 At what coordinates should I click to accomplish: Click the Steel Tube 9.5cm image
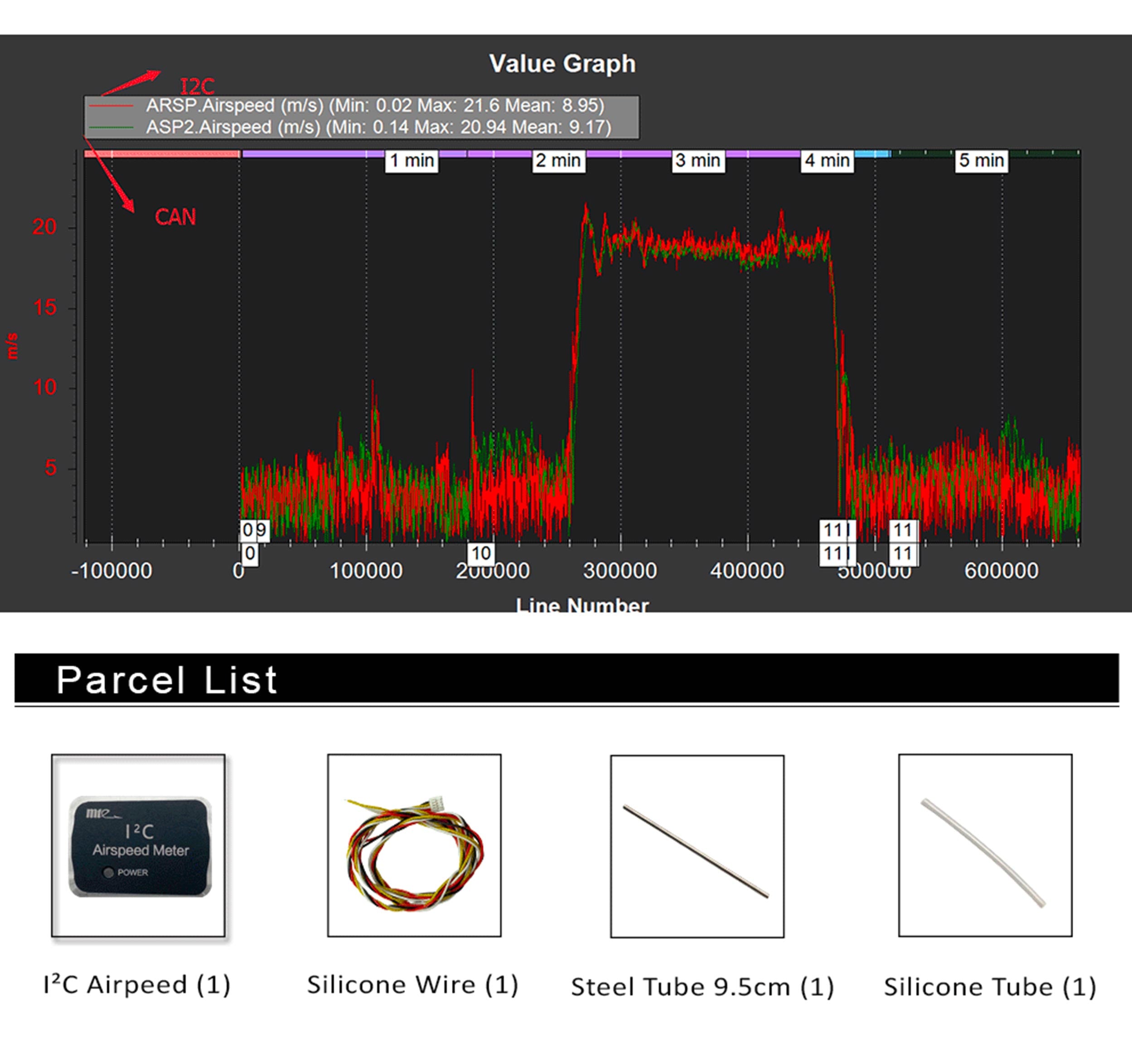click(x=697, y=847)
